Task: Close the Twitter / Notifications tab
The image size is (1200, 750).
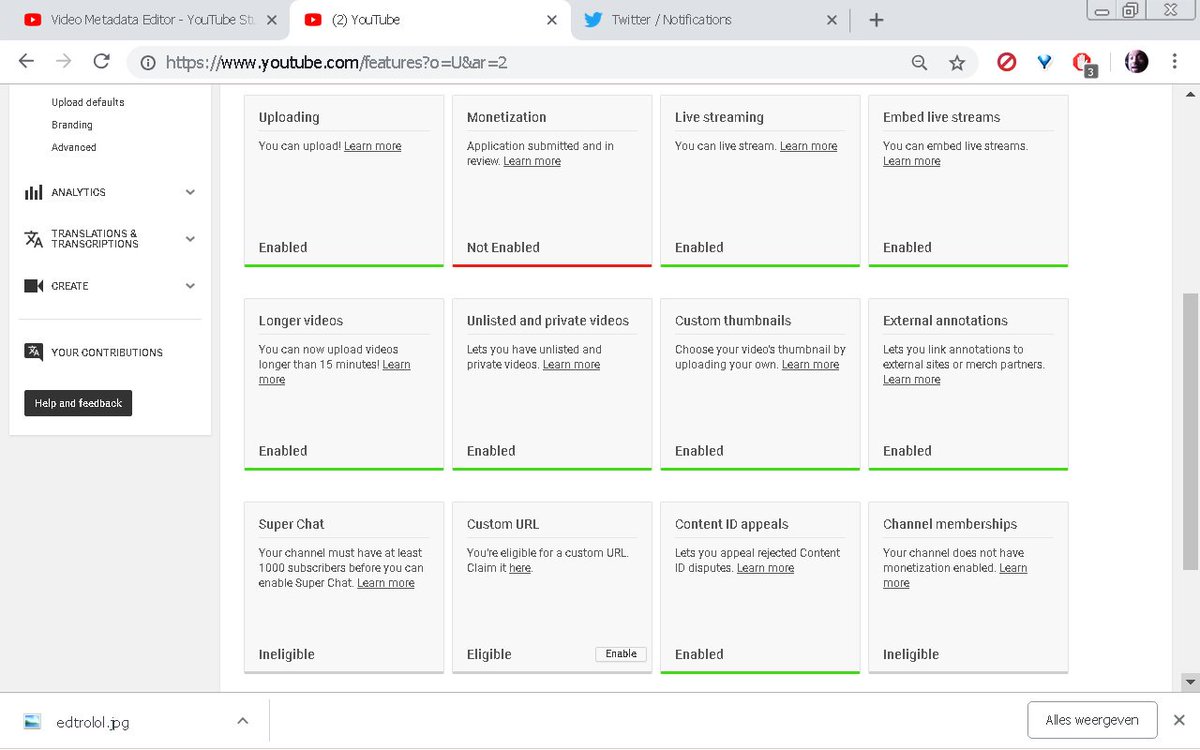Action: point(830,19)
